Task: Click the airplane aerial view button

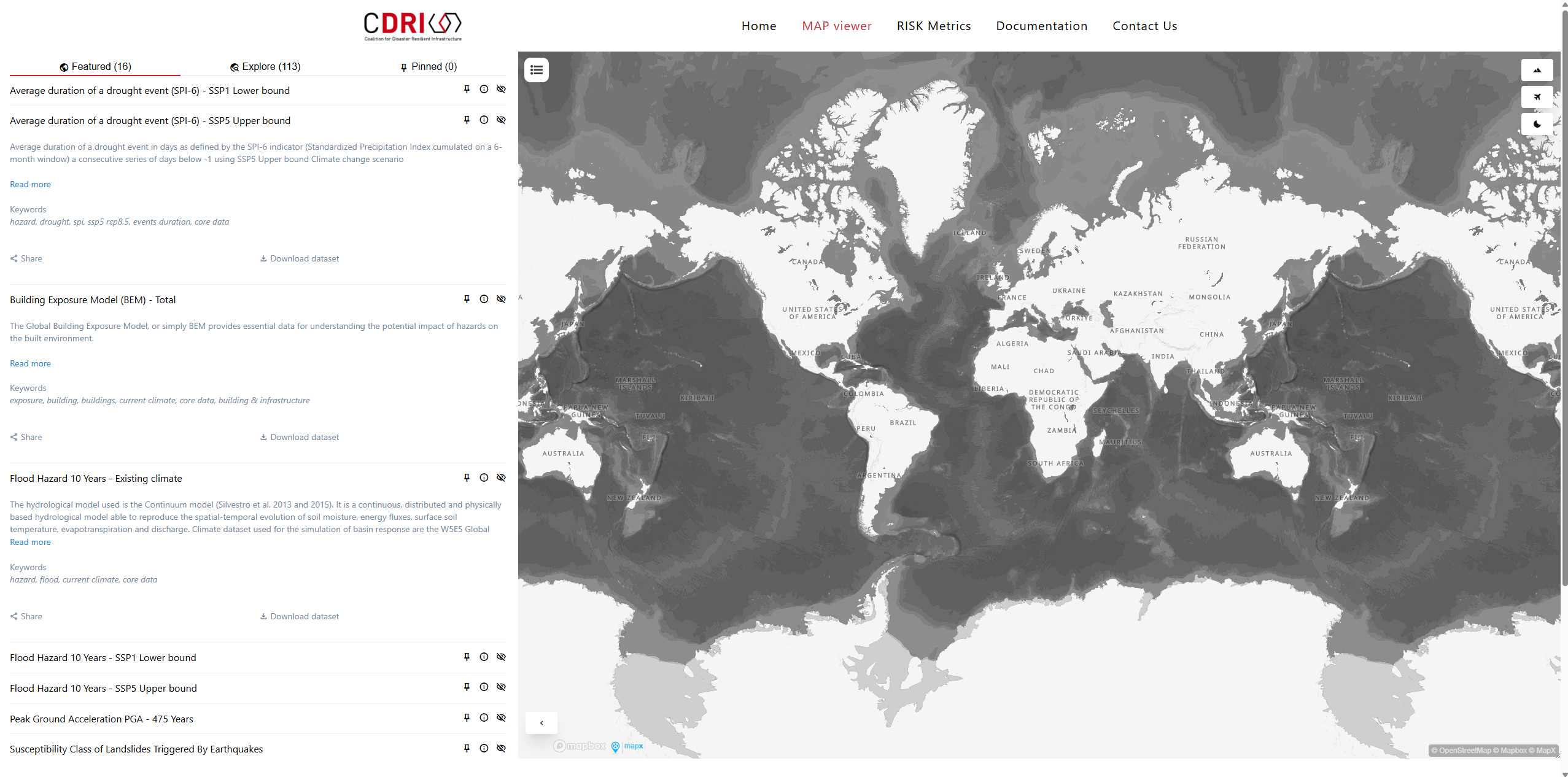Action: pyautogui.click(x=1536, y=97)
